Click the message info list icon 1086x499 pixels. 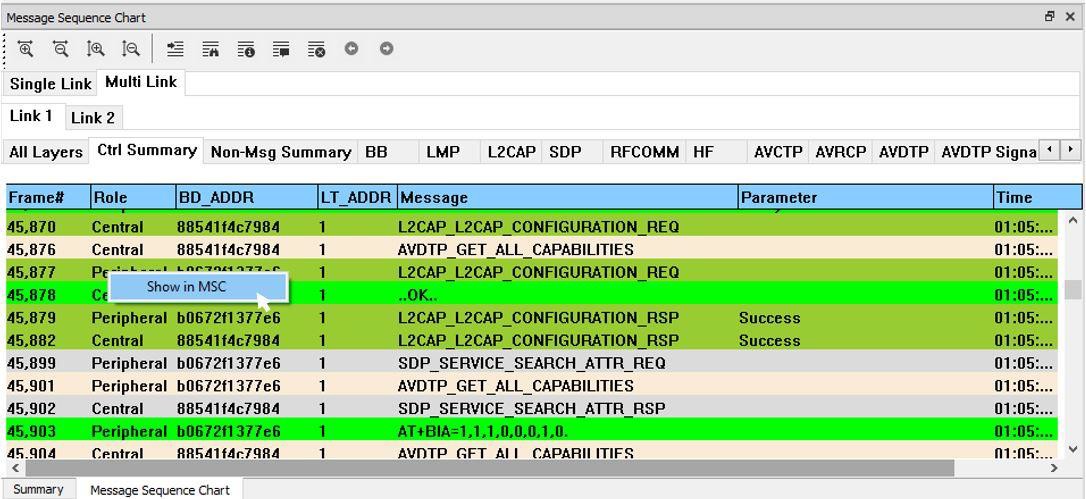click(246, 49)
